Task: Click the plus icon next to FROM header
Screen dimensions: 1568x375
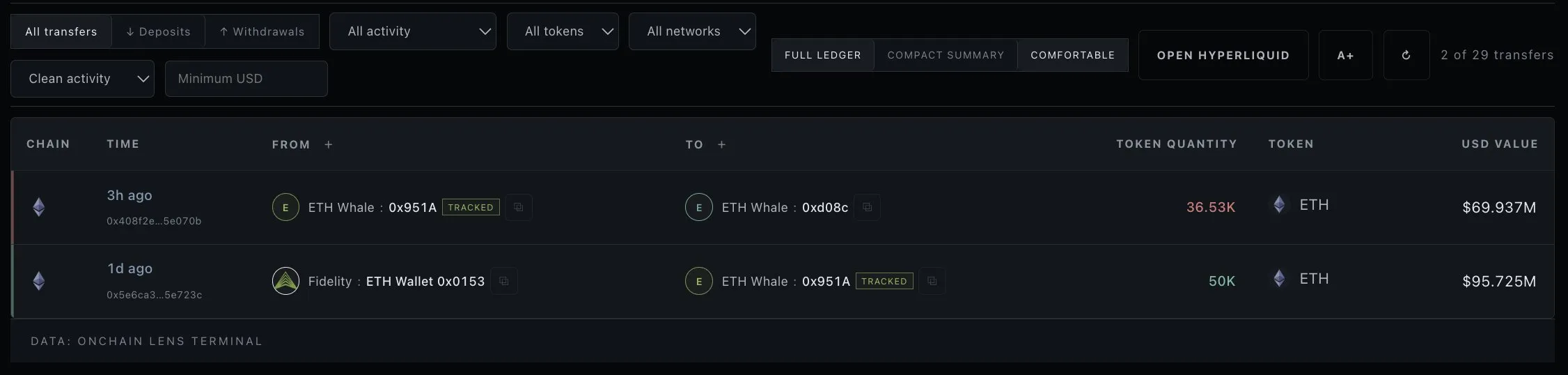Action: pos(329,144)
